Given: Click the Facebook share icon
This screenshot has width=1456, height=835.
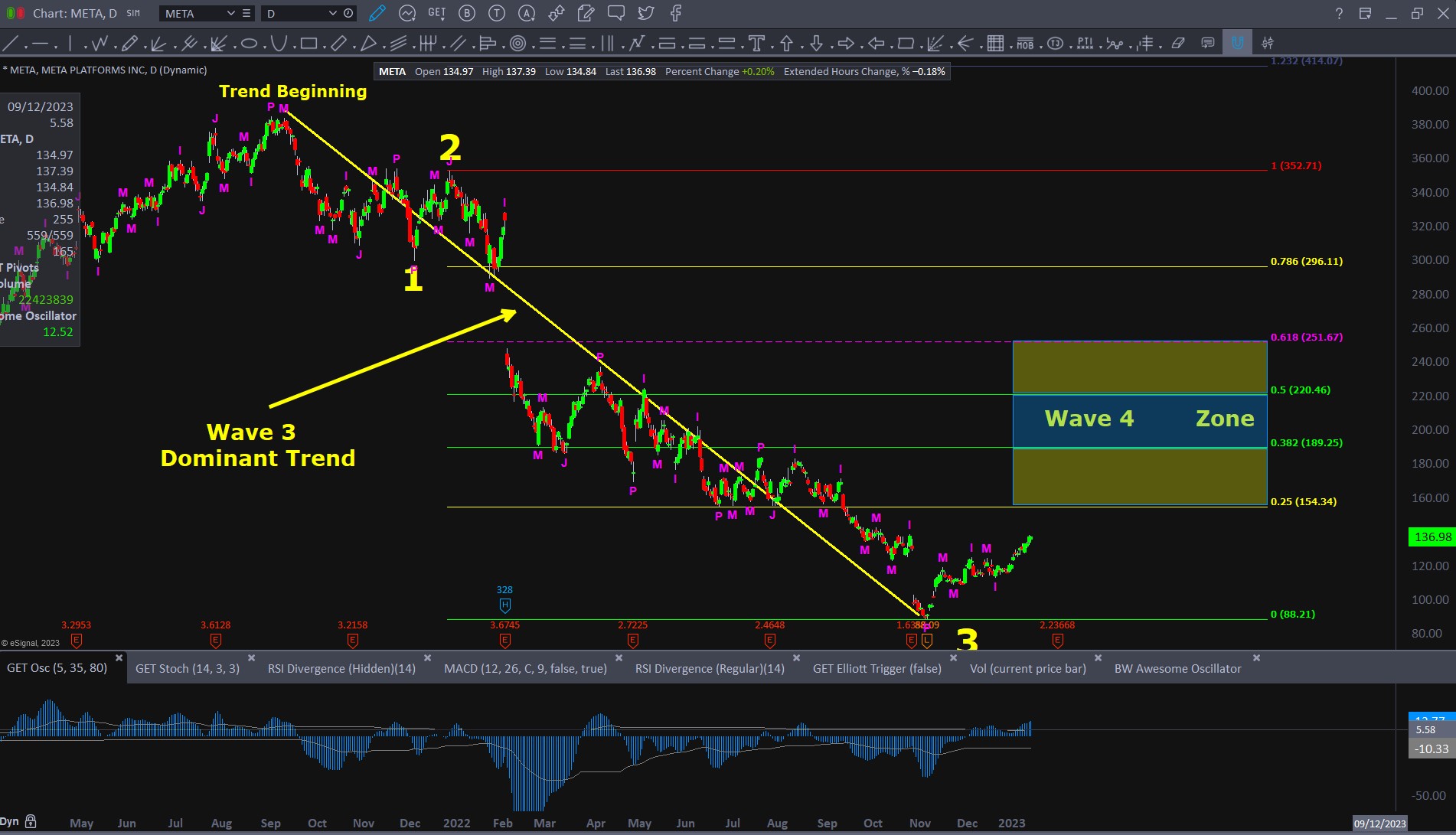Looking at the screenshot, I should tap(676, 13).
